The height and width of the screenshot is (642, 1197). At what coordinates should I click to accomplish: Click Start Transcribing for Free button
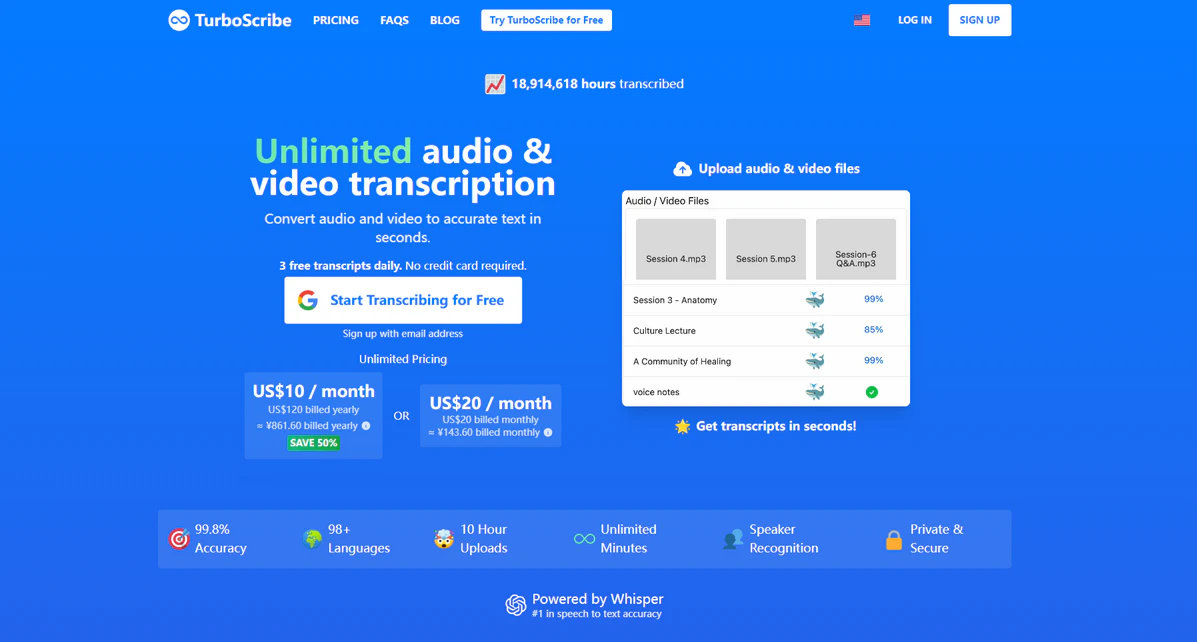tap(403, 300)
